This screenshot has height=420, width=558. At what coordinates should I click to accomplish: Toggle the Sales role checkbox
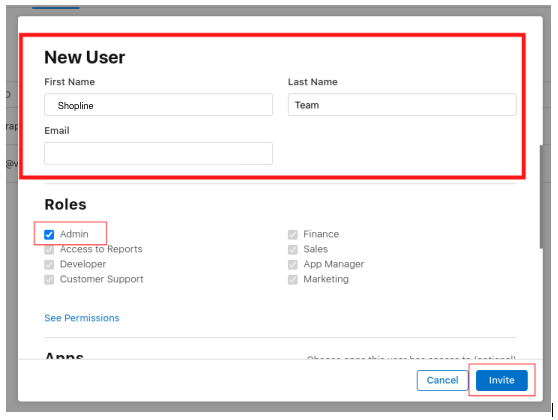(x=293, y=250)
